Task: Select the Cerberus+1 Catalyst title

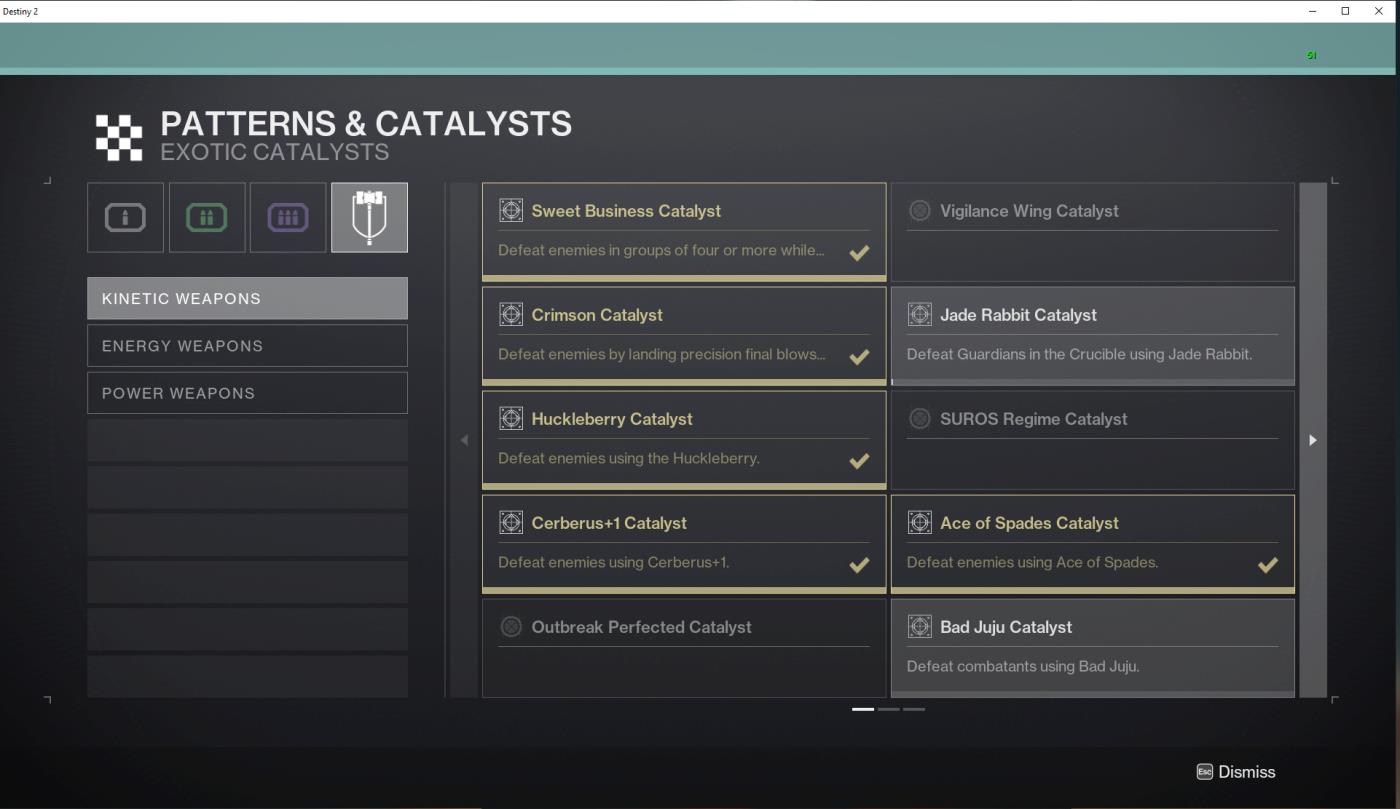Action: point(609,523)
